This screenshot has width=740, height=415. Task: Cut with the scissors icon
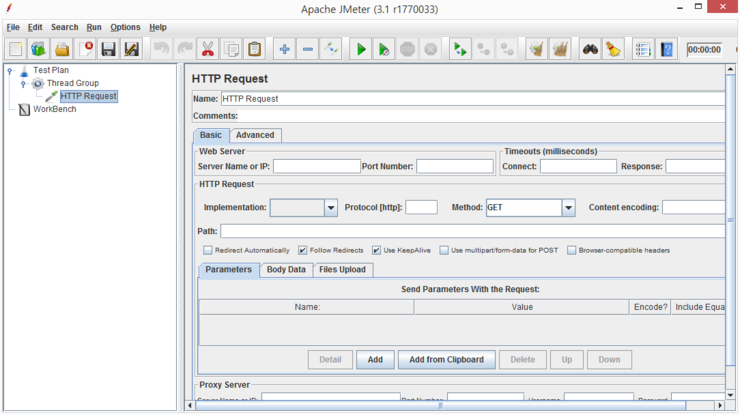click(x=208, y=49)
